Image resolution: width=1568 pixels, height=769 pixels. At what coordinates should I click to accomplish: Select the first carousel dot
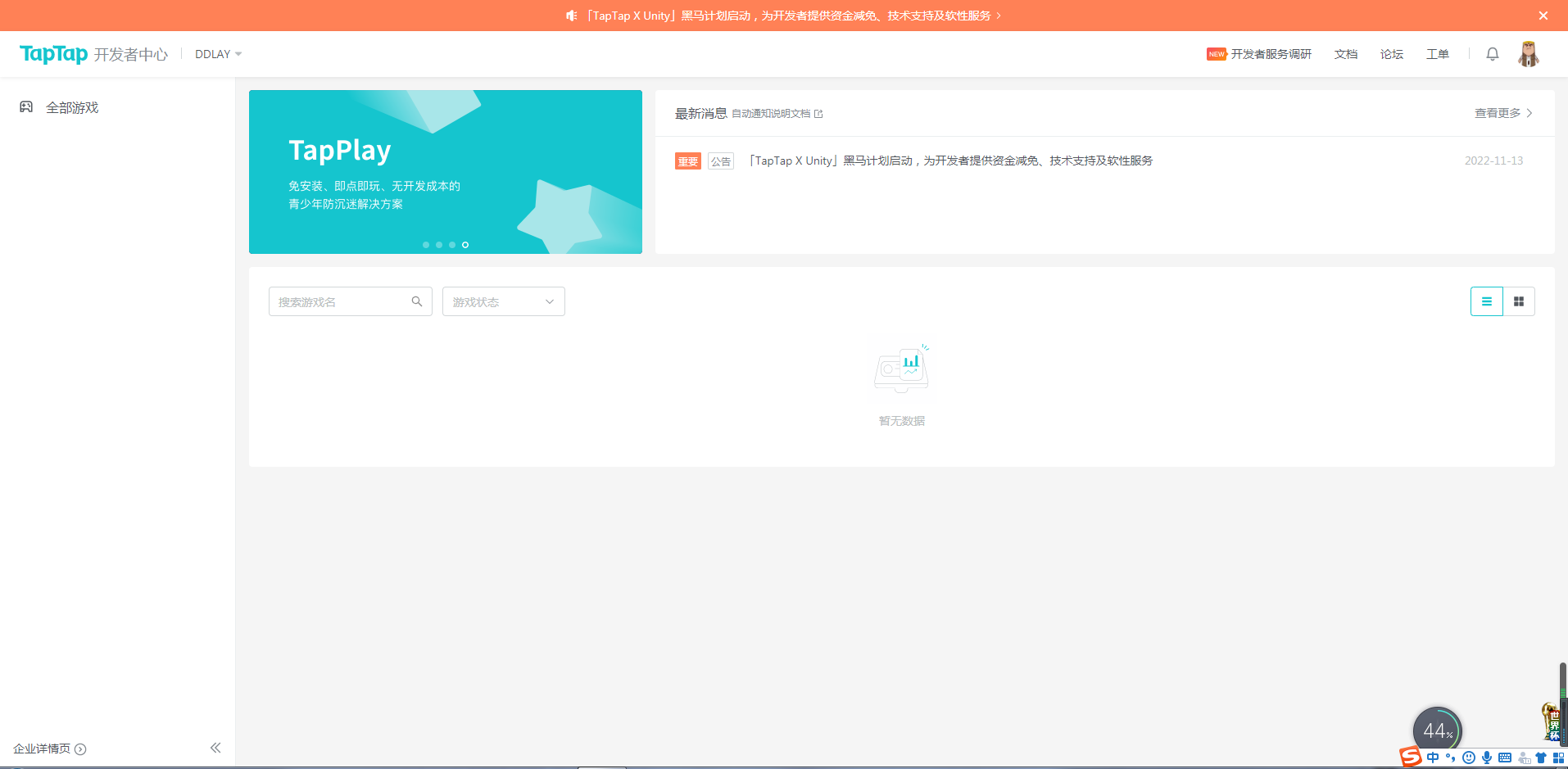tap(426, 245)
